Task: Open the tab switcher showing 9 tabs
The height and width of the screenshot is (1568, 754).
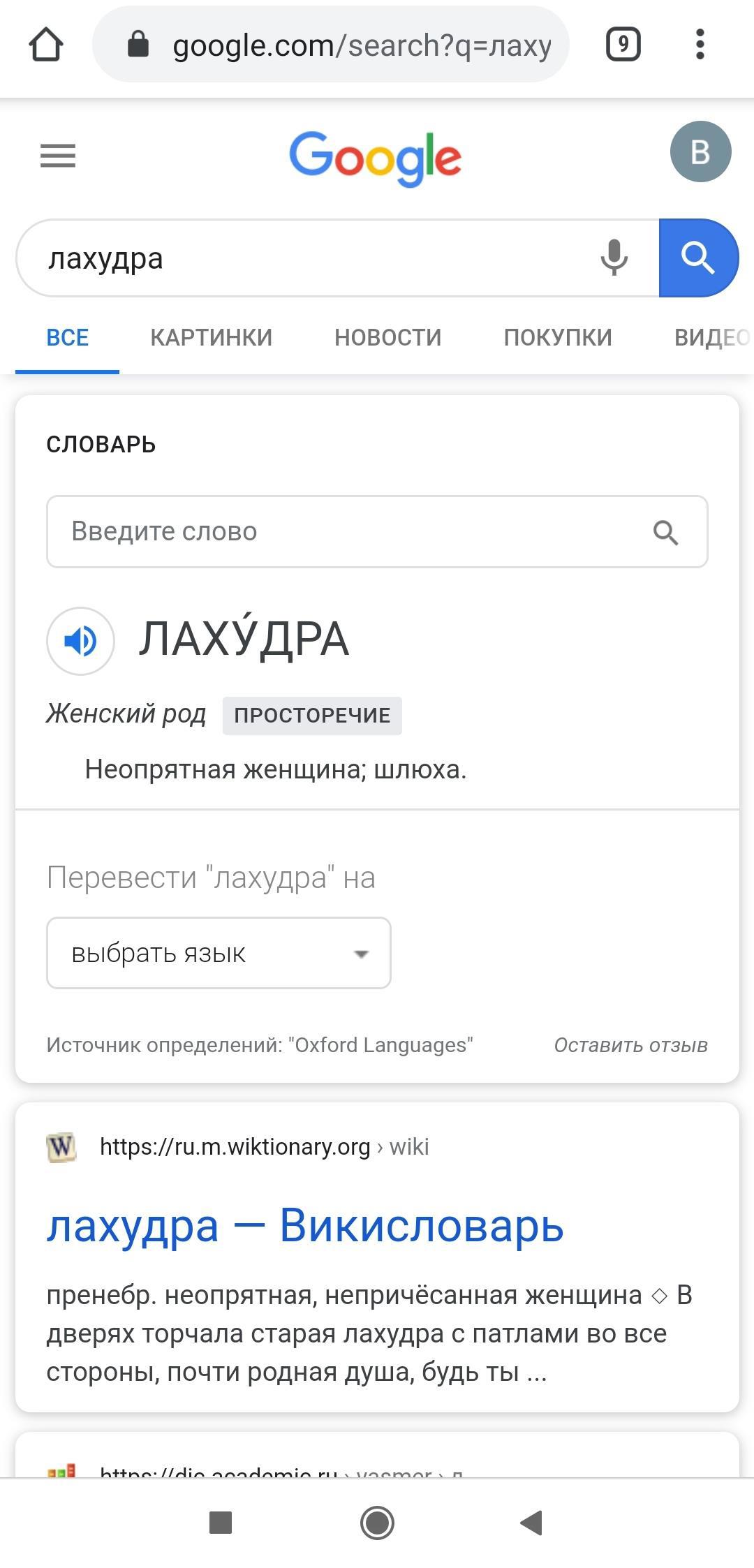Action: click(x=623, y=45)
